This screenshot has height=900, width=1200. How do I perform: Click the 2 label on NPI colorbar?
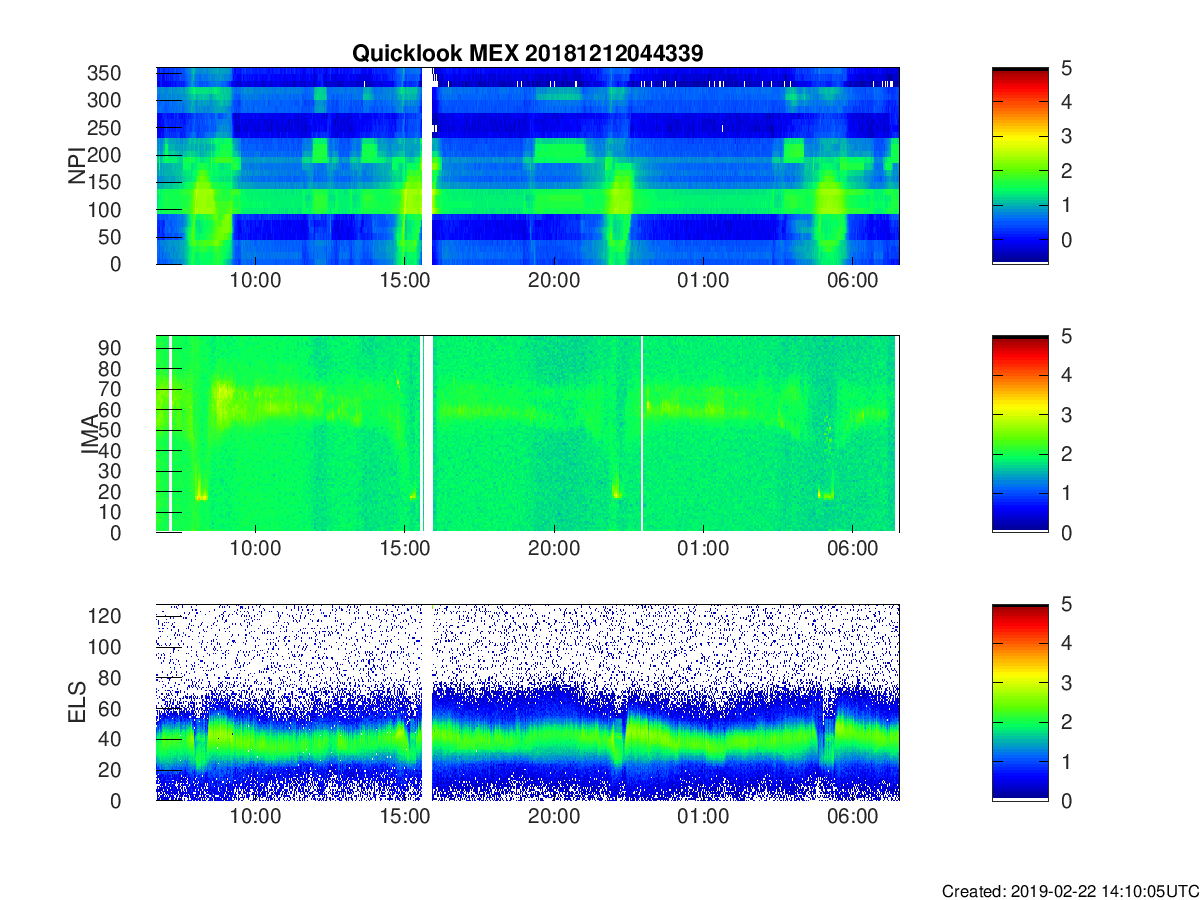pos(1066,171)
